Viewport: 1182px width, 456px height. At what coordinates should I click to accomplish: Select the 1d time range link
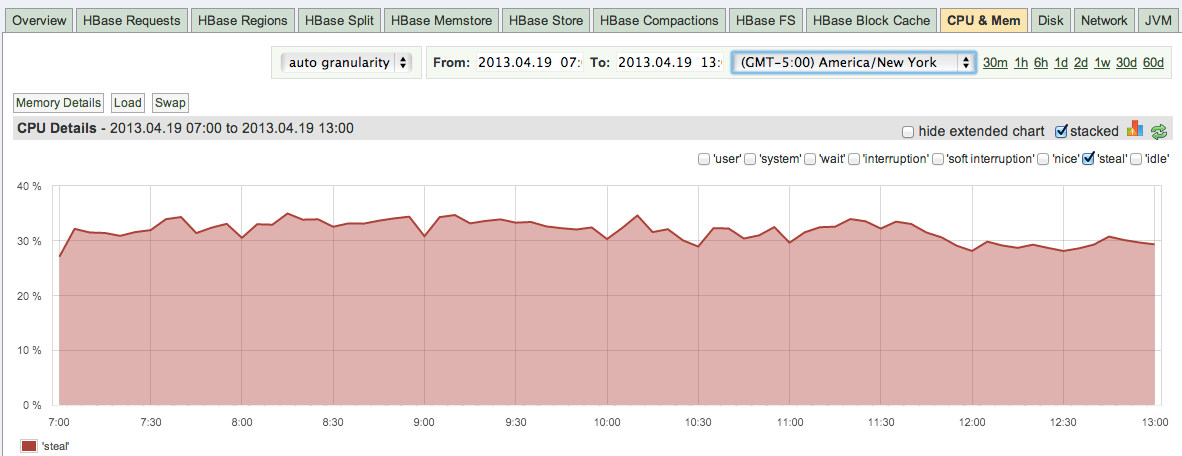[x=1061, y=63]
